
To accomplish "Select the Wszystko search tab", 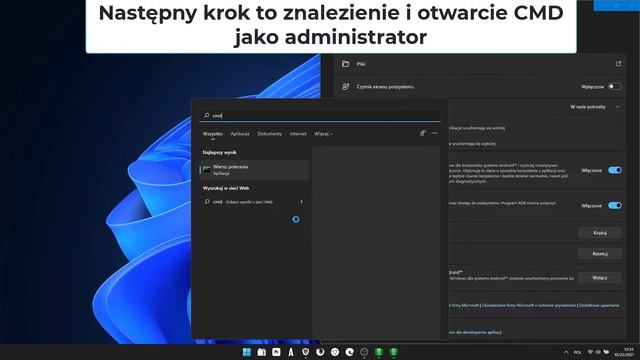I will tap(213, 134).
